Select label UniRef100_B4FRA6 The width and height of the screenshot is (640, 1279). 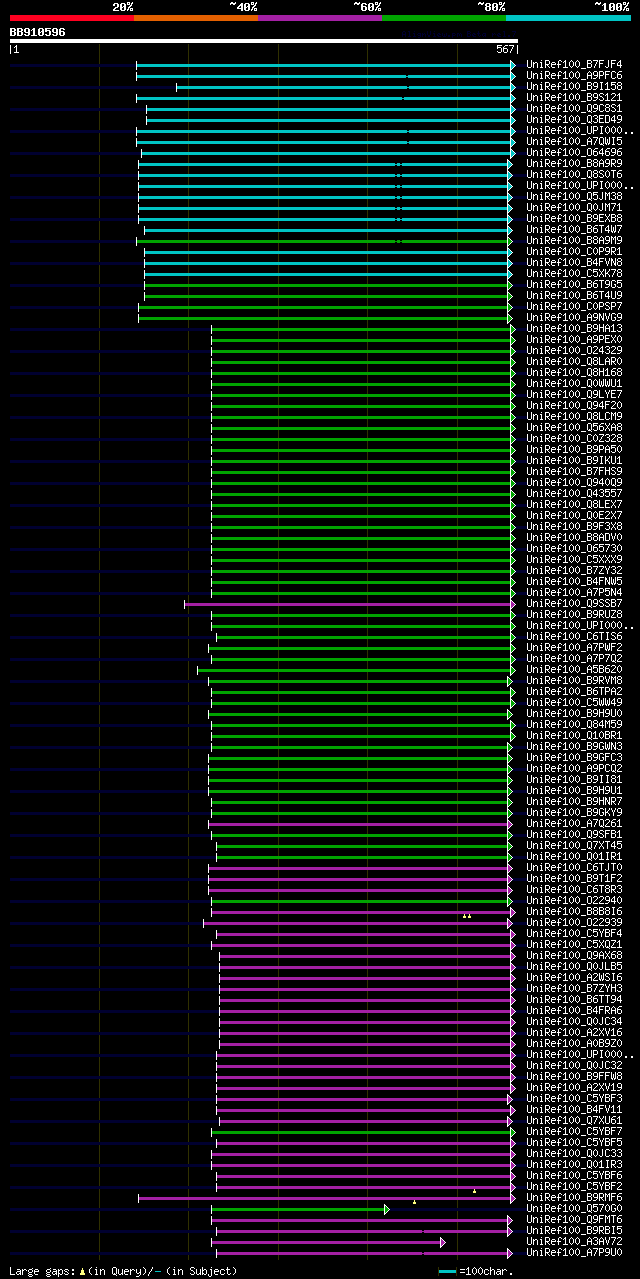point(574,1010)
